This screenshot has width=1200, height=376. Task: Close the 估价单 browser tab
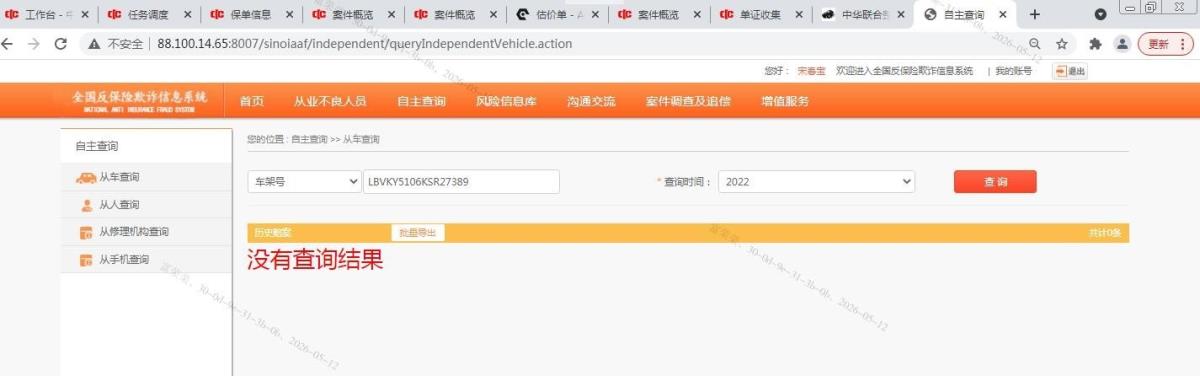tap(594, 14)
